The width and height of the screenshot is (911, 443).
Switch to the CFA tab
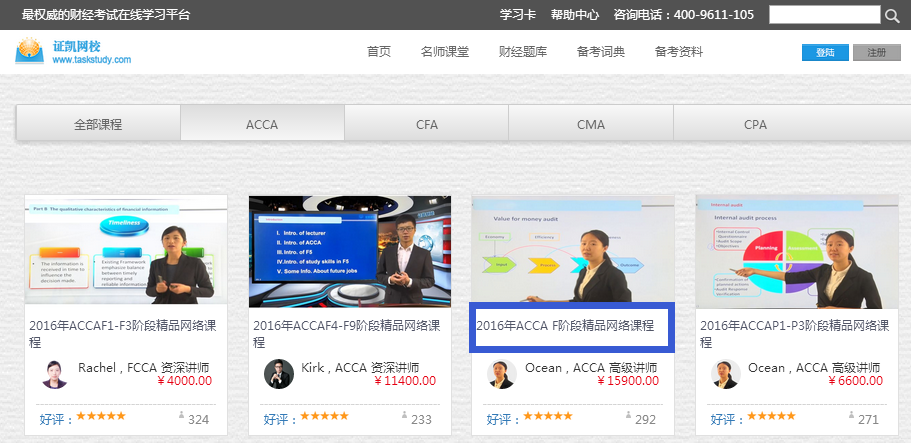tap(426, 124)
